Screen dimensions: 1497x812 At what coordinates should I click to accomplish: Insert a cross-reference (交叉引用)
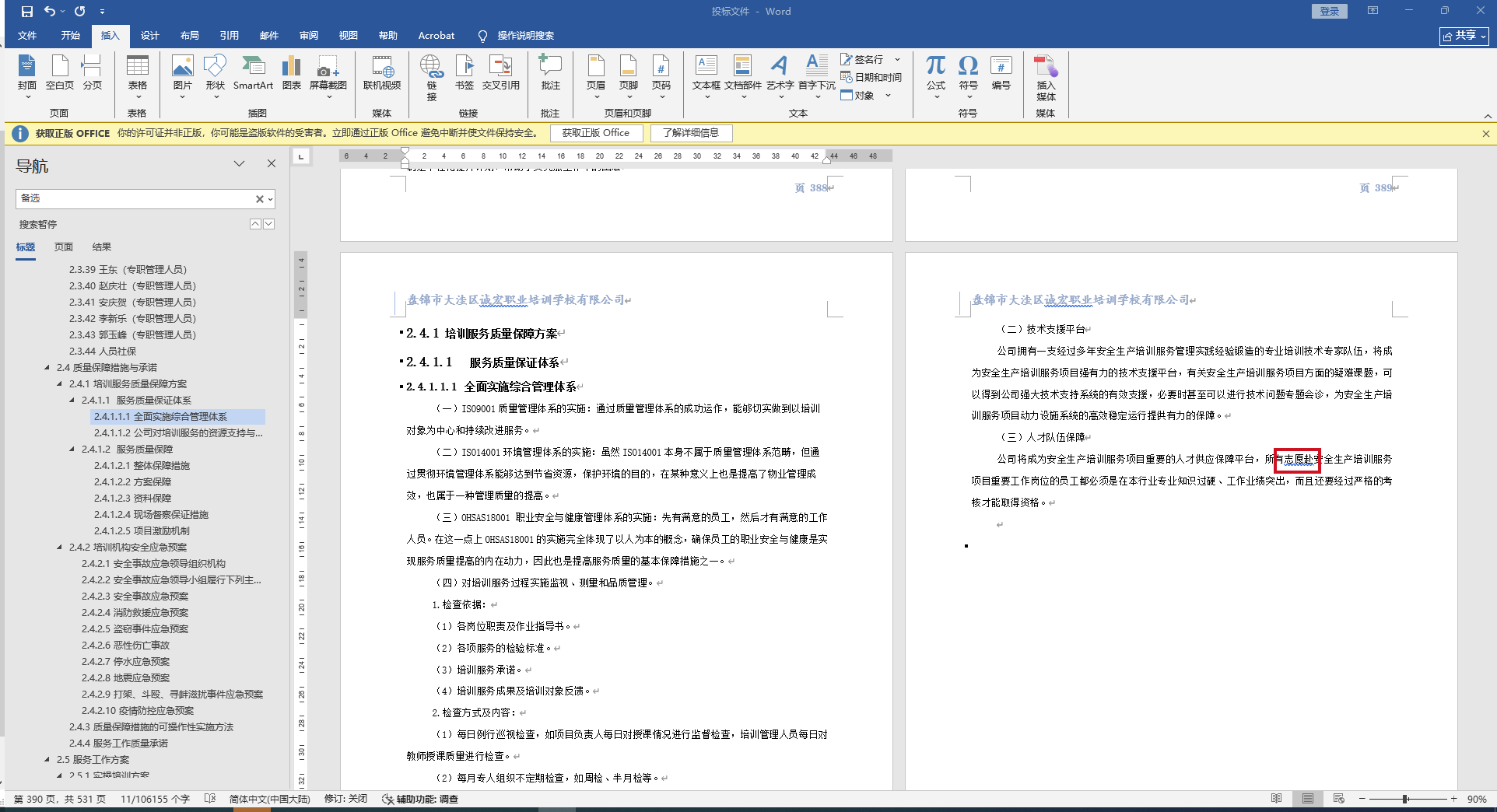pyautogui.click(x=500, y=72)
